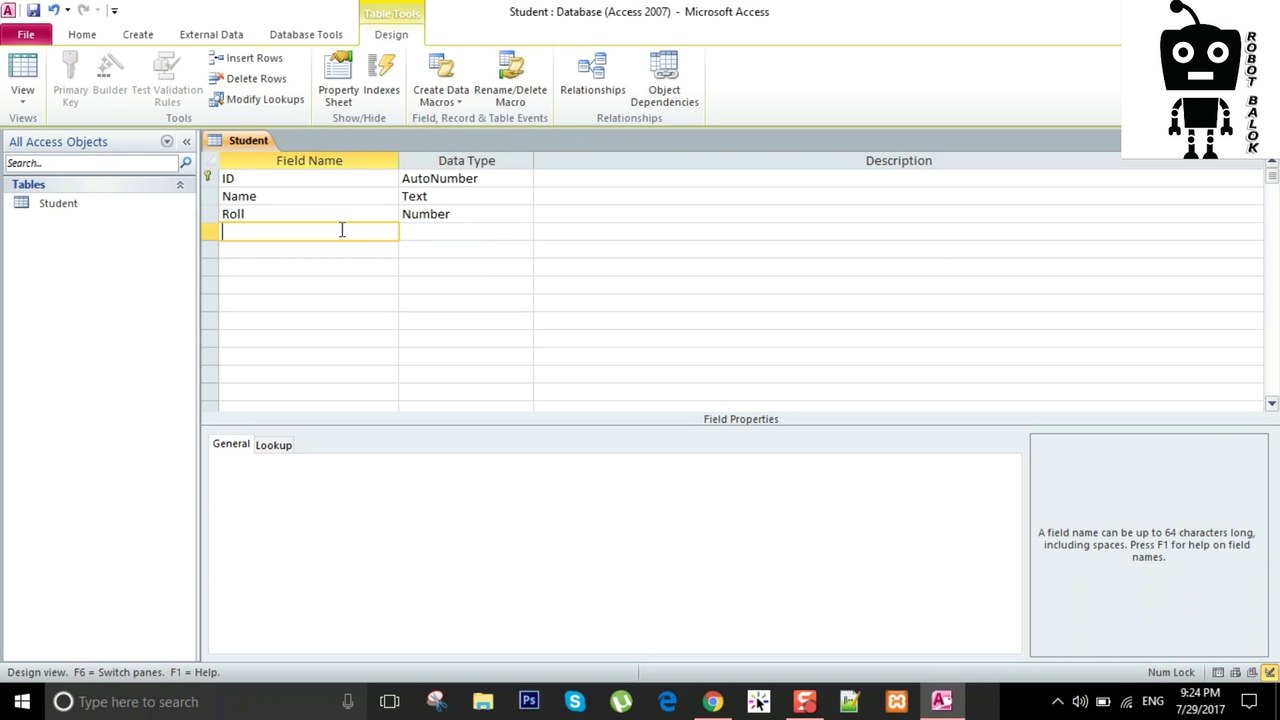Click Insert Rows in Tools group
Screen dimensions: 1280x720
246,58
